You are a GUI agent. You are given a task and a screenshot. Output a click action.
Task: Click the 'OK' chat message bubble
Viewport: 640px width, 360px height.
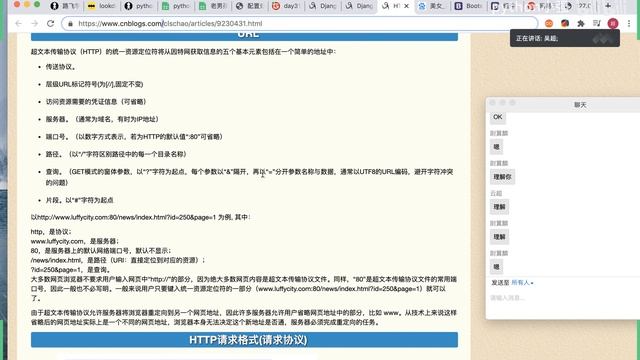(x=498, y=117)
